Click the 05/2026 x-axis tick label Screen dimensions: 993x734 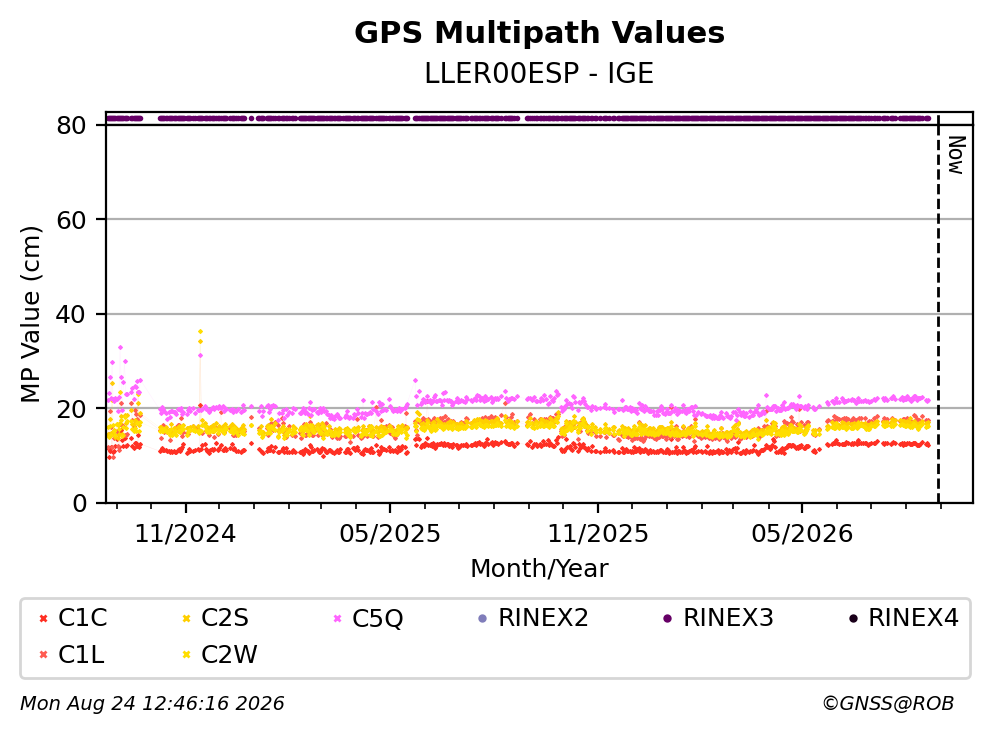pyautogui.click(x=802, y=534)
